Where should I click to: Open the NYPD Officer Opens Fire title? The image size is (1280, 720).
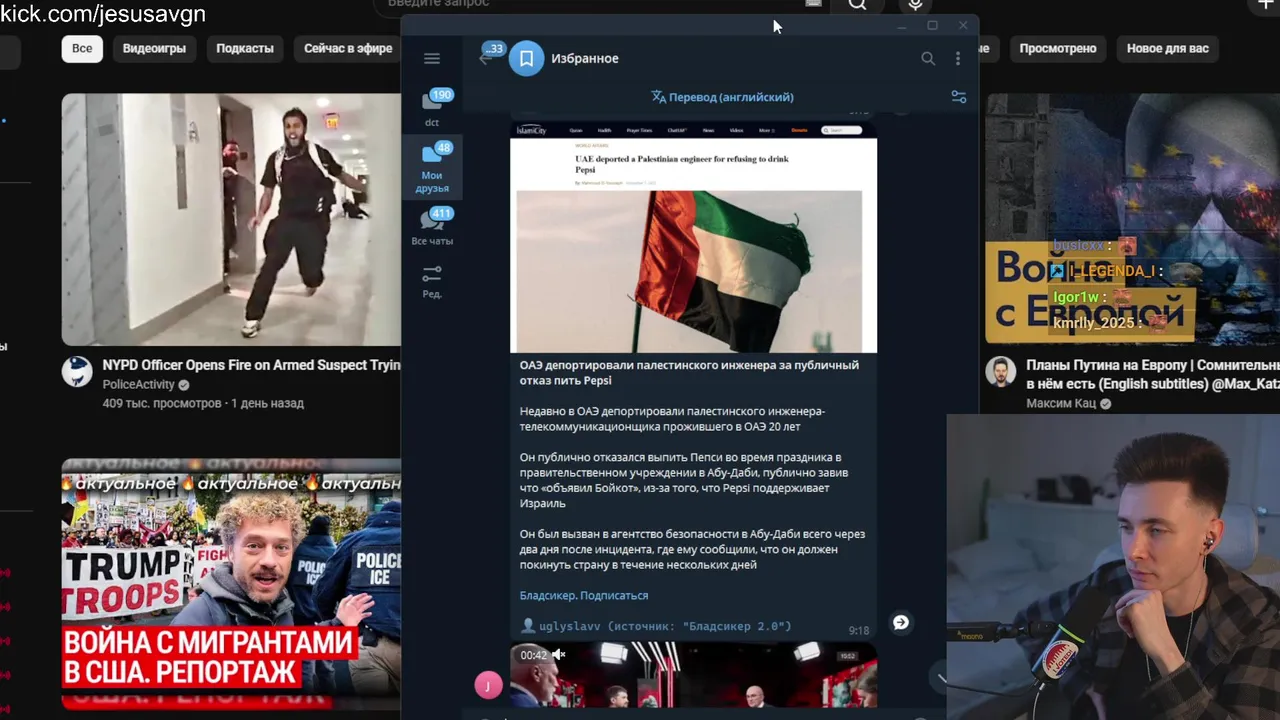click(x=251, y=366)
